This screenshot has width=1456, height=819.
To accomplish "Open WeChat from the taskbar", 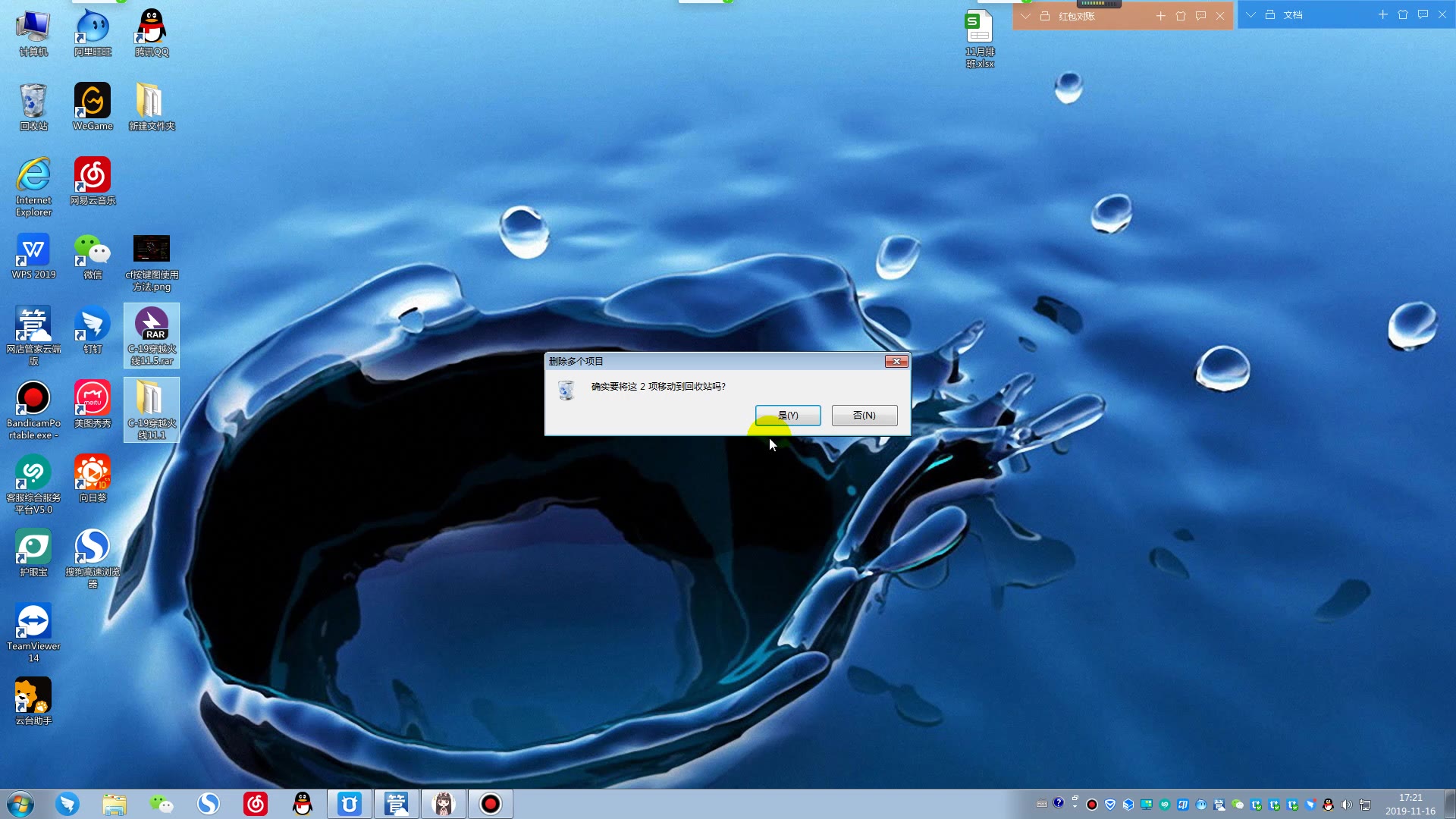I will click(x=161, y=804).
